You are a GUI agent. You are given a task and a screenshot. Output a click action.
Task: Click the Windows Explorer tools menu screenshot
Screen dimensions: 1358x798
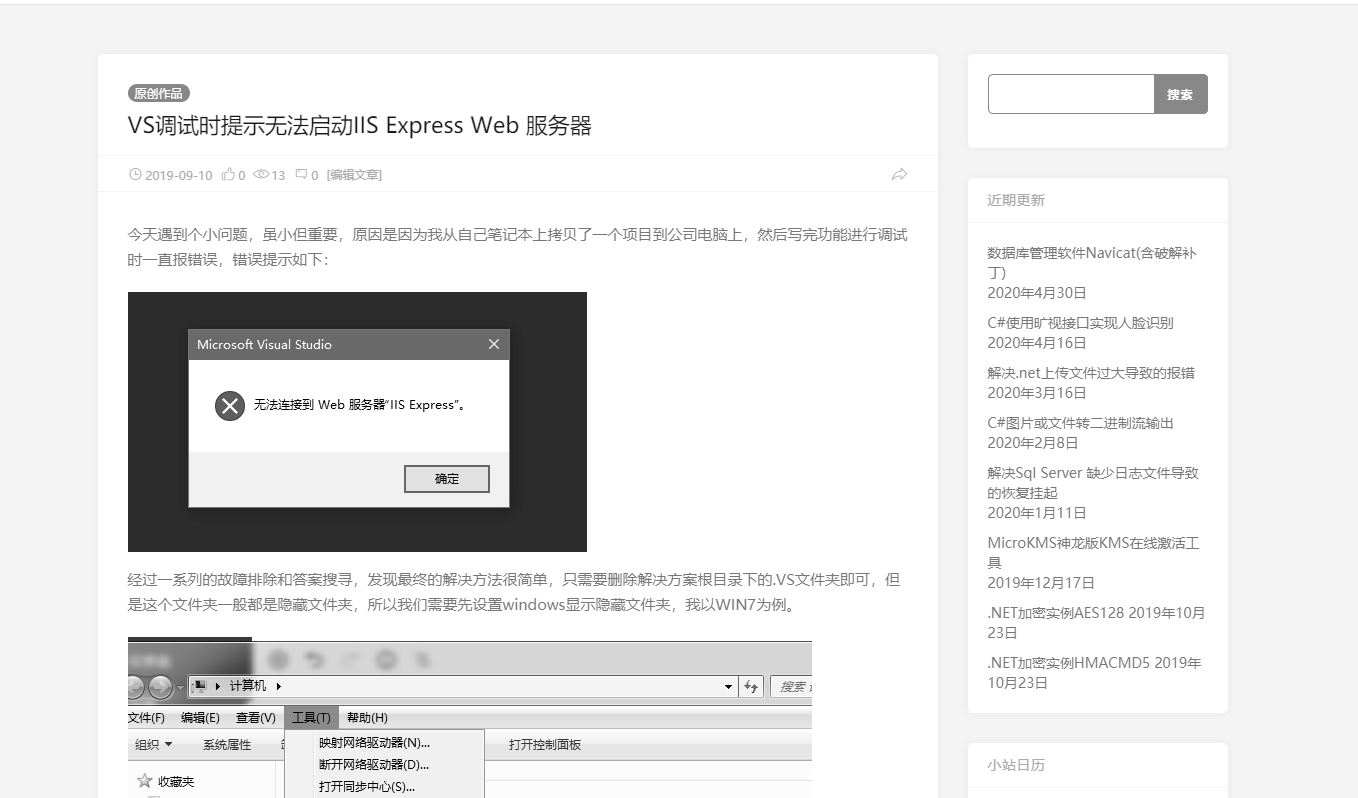point(469,718)
